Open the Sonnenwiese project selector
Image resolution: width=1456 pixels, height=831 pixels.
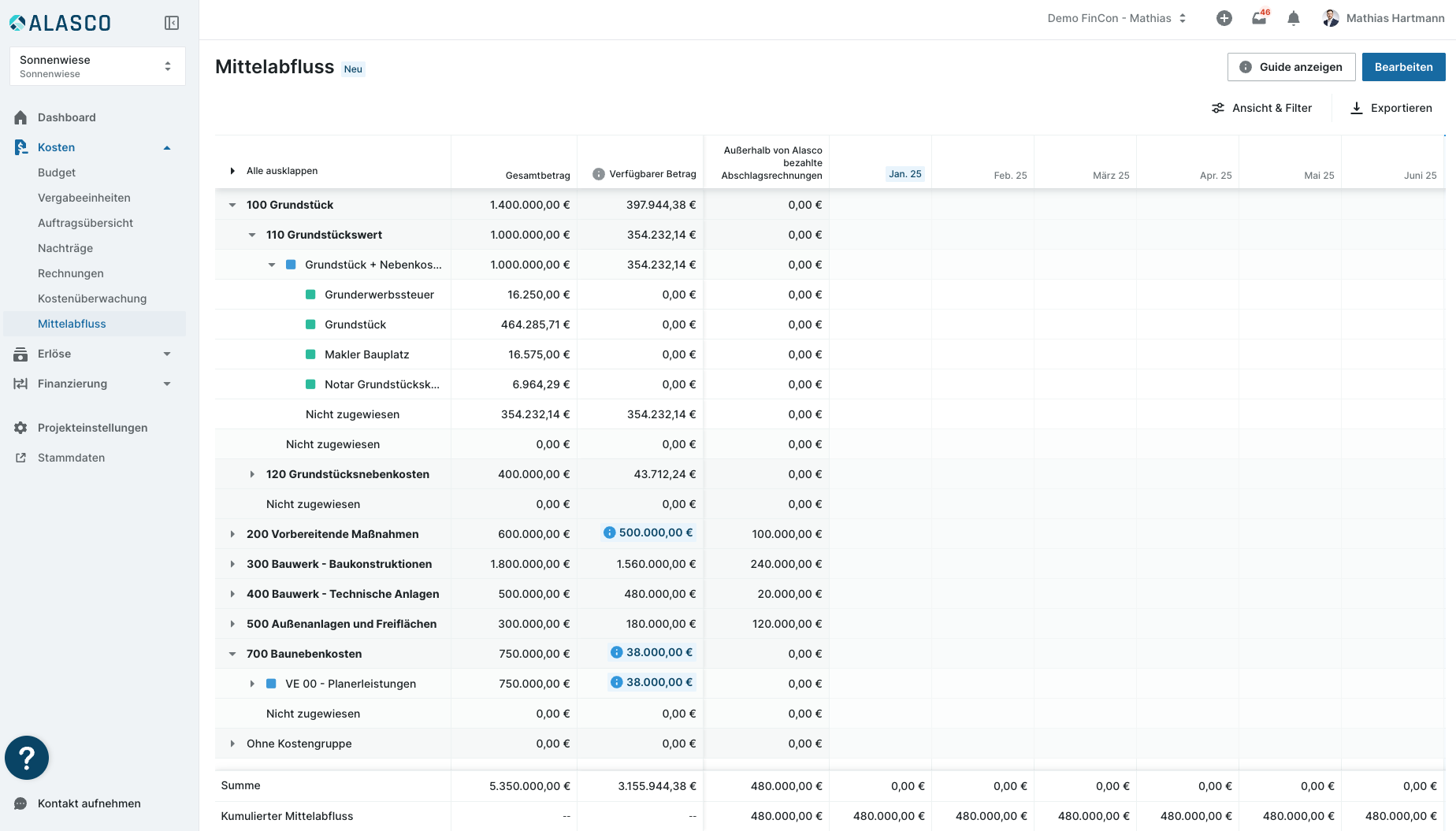pos(98,66)
